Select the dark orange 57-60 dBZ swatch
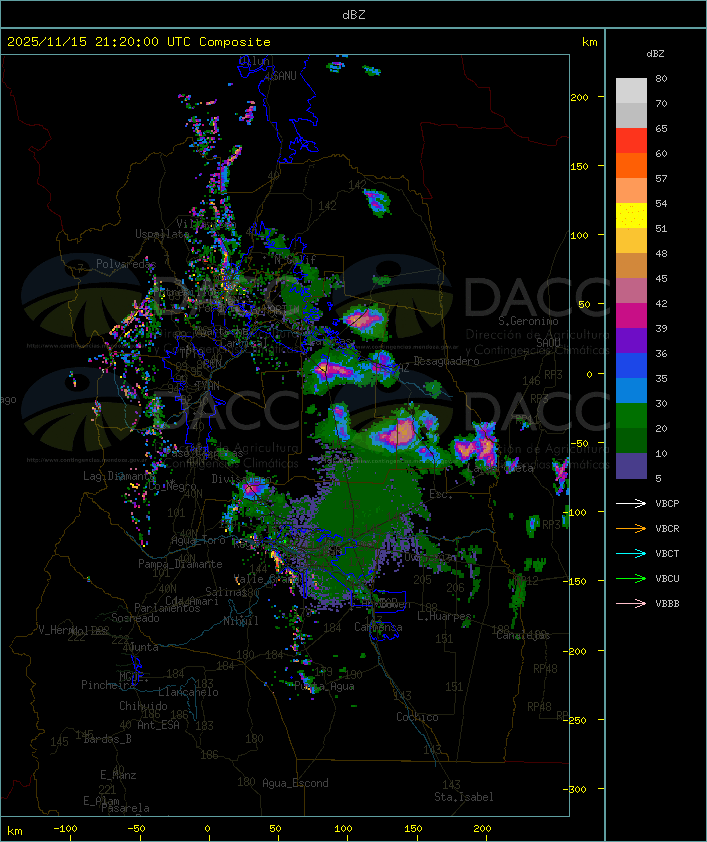Screen dimensions: 707x842 click(631, 165)
